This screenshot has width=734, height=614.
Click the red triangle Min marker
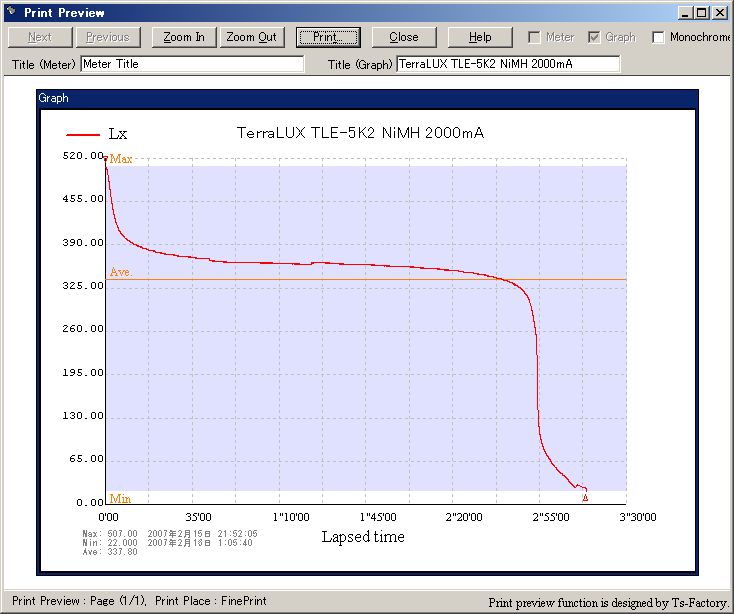click(x=585, y=497)
